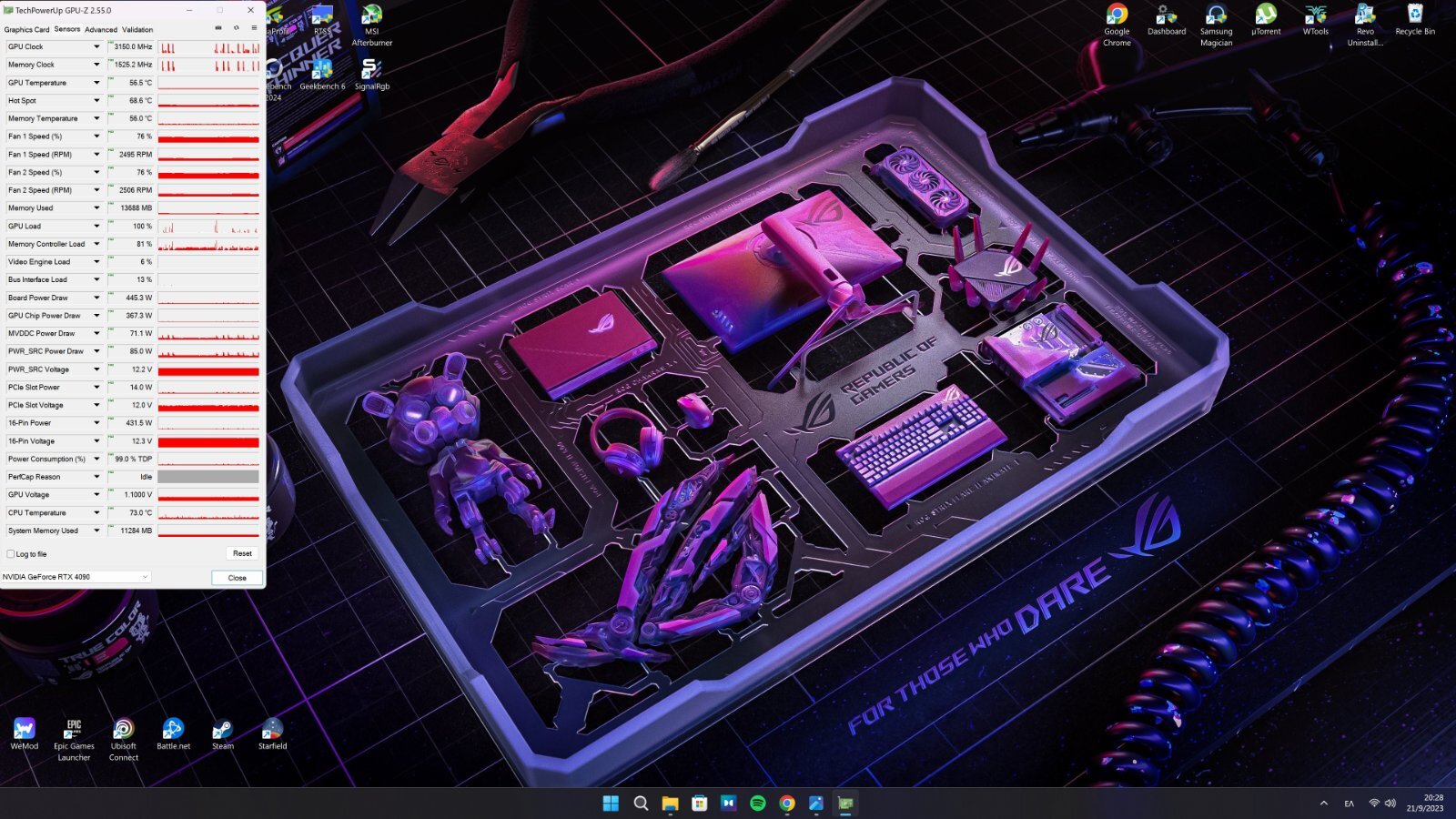Launch Starfield desktop shortcut
The width and height of the screenshot is (1456, 819).
[x=272, y=733]
